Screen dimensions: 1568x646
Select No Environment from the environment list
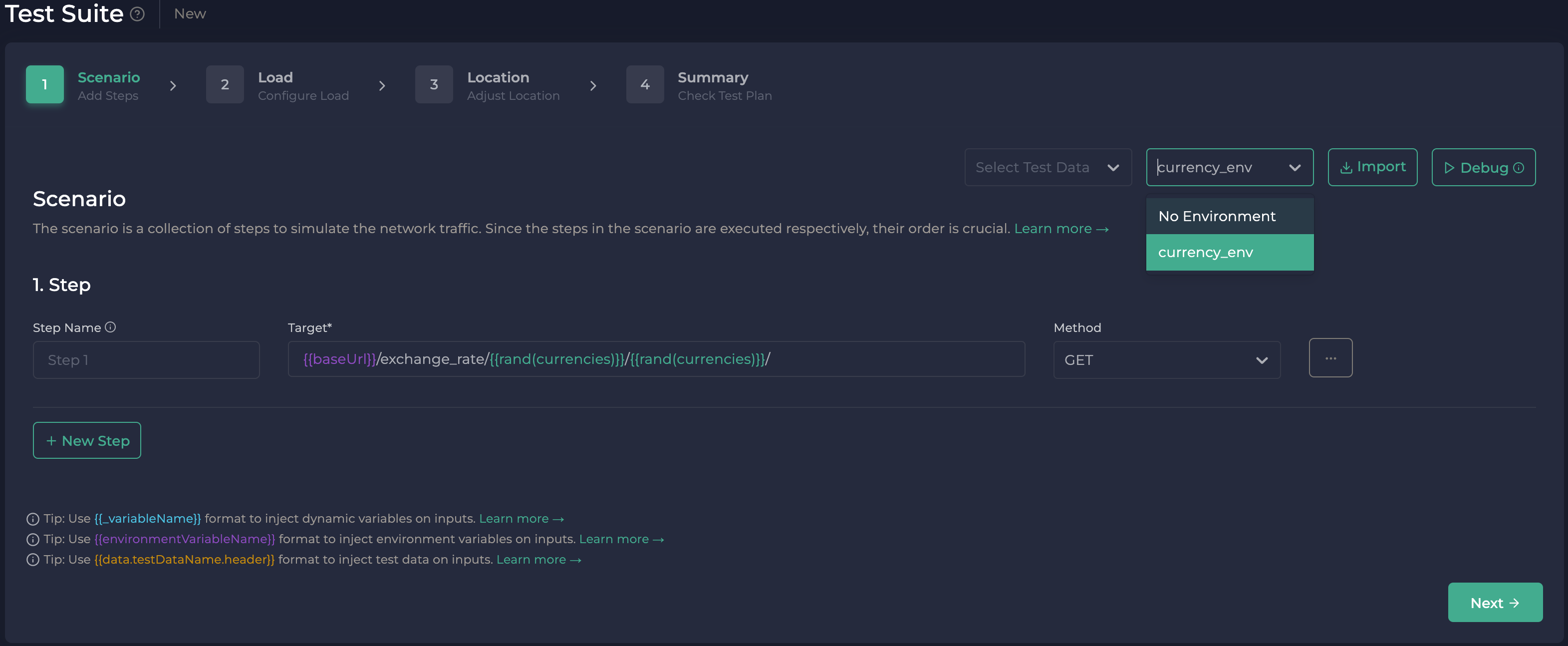pos(1229,216)
